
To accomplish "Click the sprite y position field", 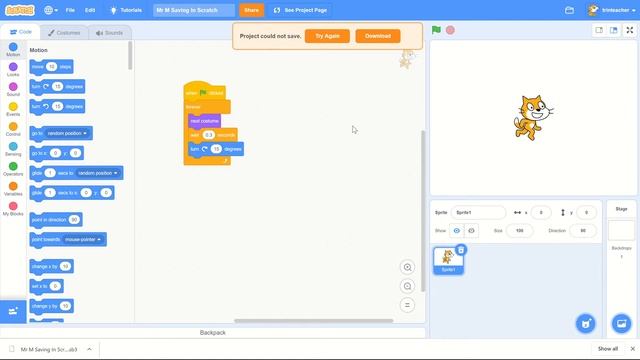I will coord(586,213).
